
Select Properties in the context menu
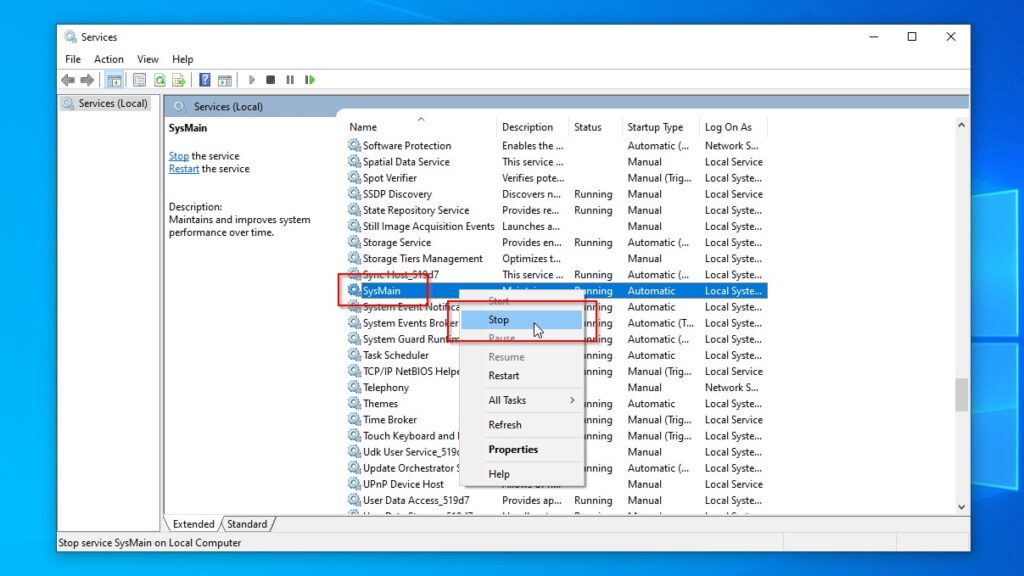point(511,449)
